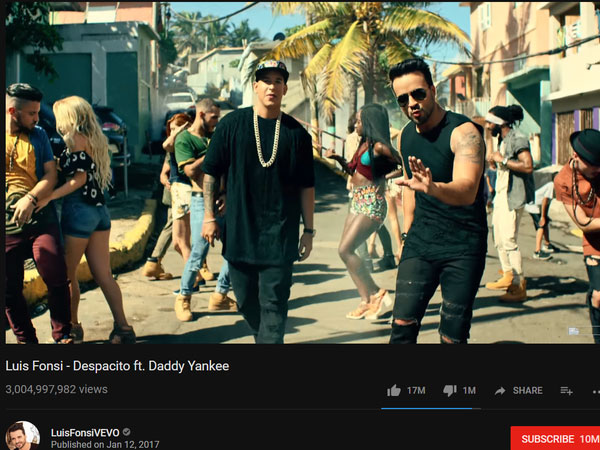
Task: Click the 3,004,997,982 views count
Action: [x=57, y=389]
